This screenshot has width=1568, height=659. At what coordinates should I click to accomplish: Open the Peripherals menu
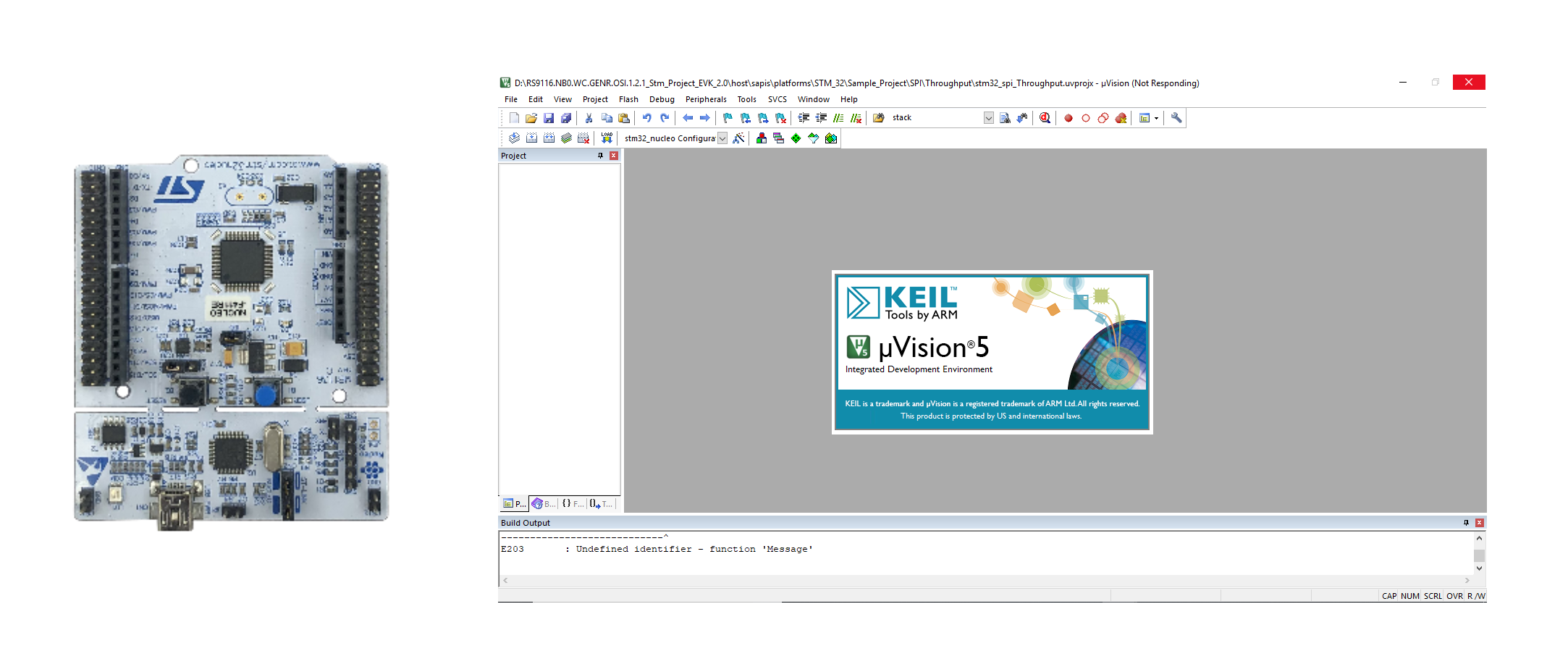tap(706, 99)
